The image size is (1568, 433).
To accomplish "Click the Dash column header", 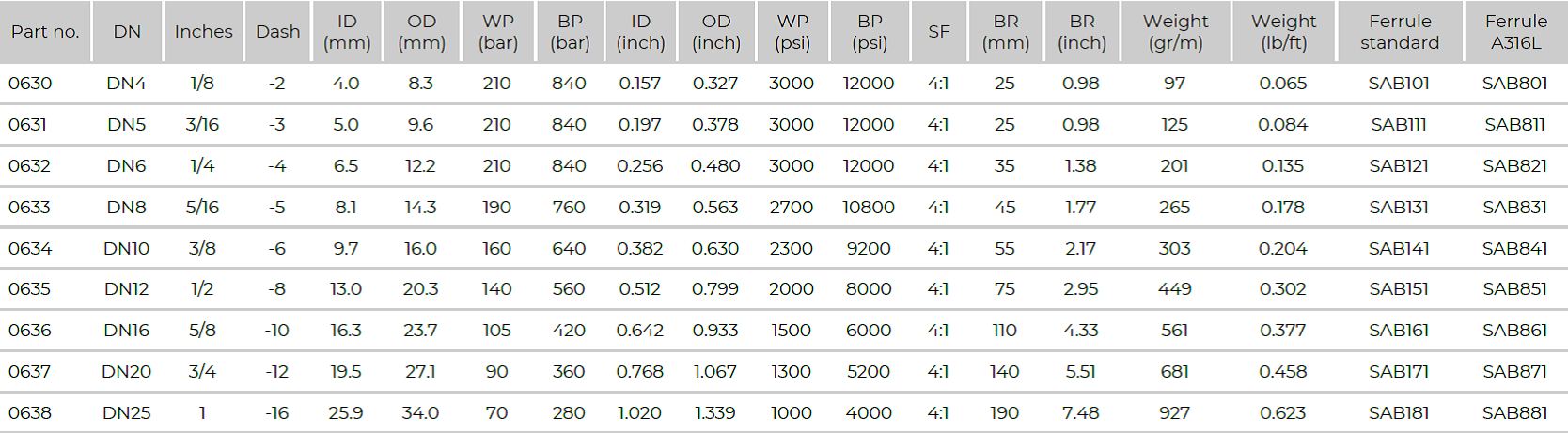I will point(277,32).
